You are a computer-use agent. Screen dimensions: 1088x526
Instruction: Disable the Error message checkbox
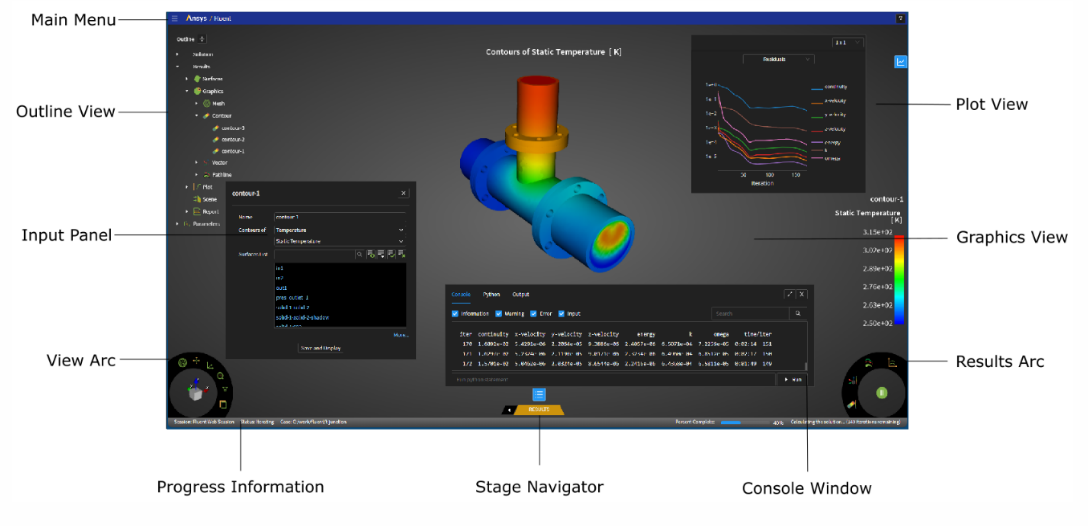click(534, 313)
